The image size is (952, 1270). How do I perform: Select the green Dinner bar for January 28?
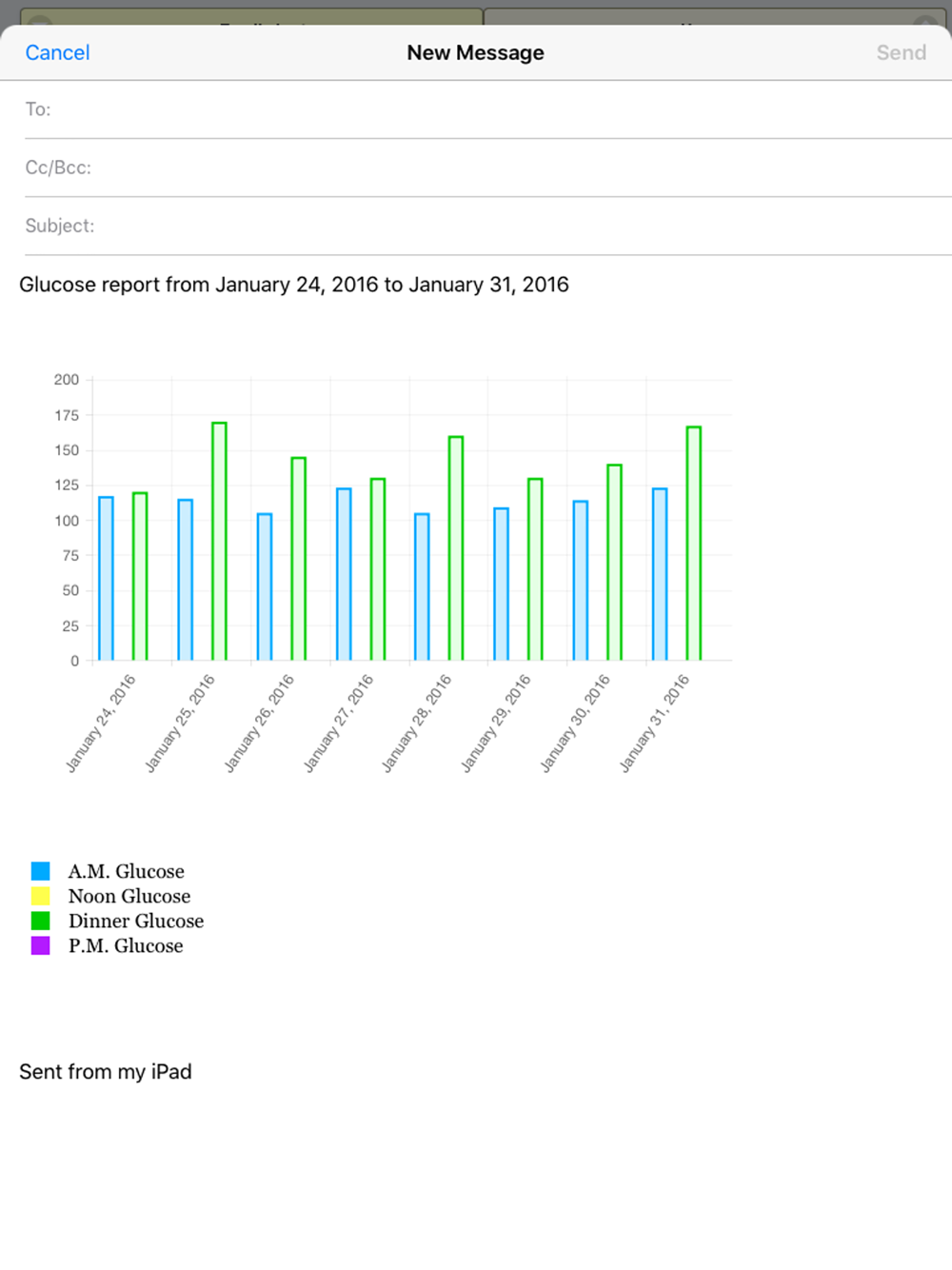[456, 549]
